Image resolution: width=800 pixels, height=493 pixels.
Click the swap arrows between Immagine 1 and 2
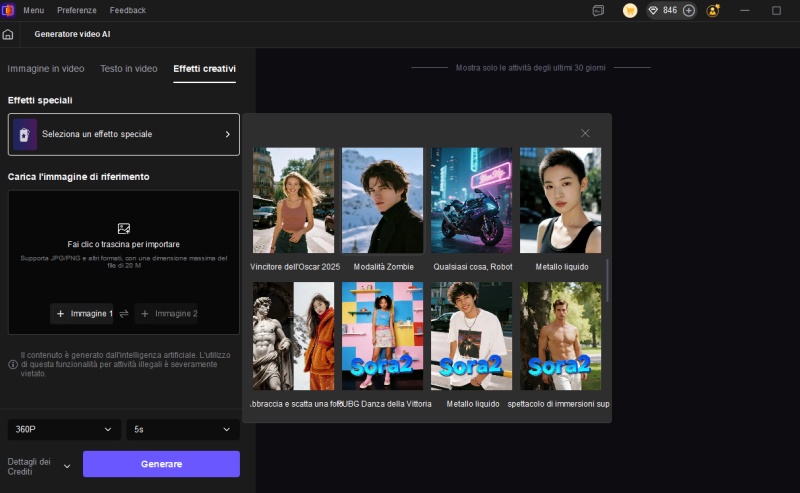(124, 314)
